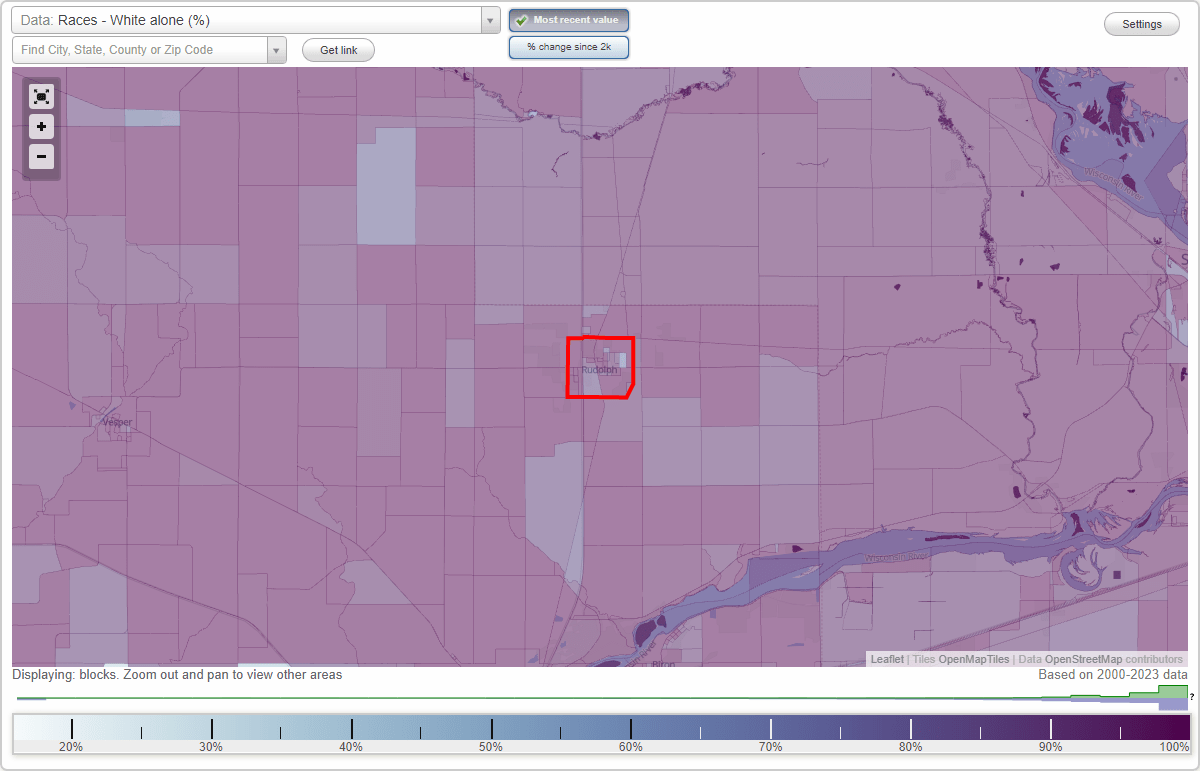
Task: Open the Data races dropdown arrow
Action: pyautogui.click(x=488, y=20)
